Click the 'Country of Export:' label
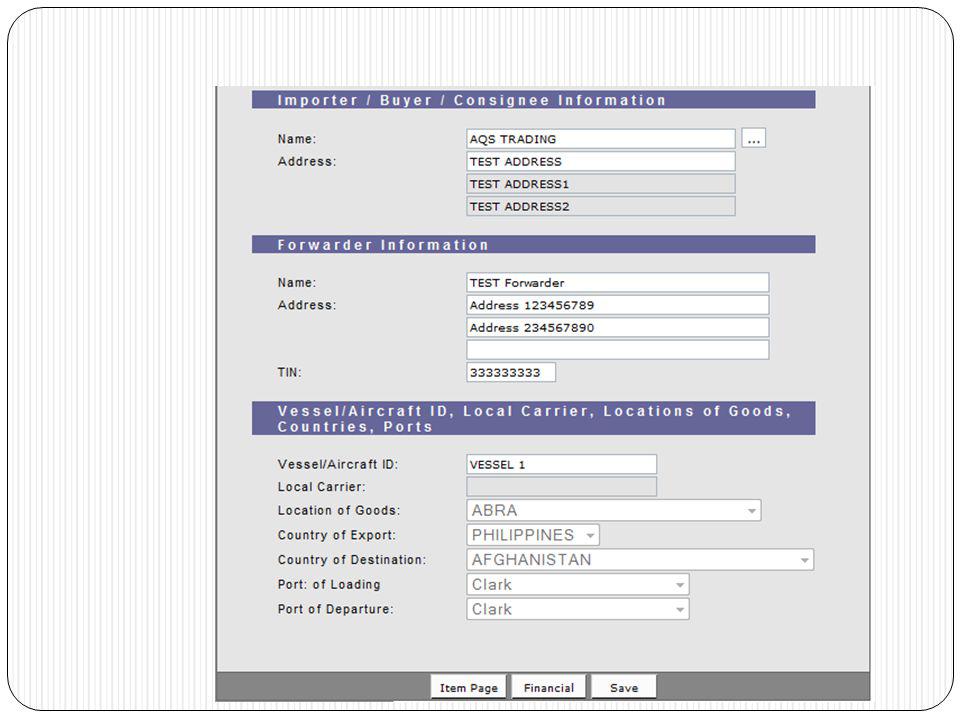This screenshot has width=960, height=720. [x=336, y=534]
